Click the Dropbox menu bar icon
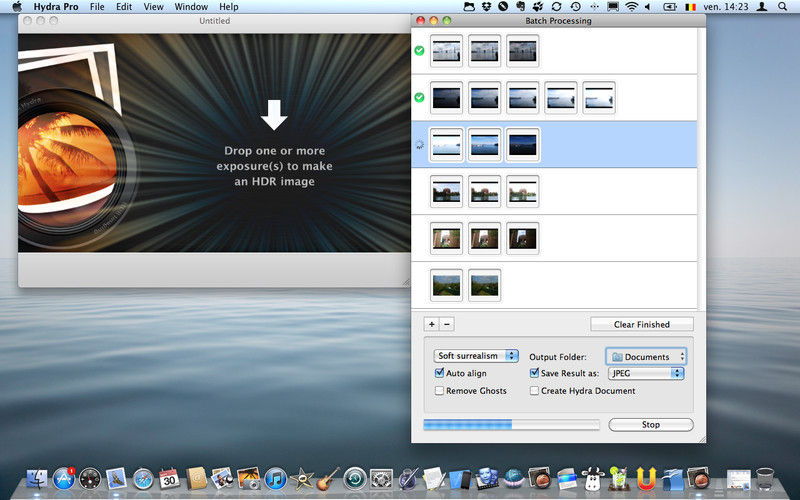The height and width of the screenshot is (500, 800). (486, 7)
